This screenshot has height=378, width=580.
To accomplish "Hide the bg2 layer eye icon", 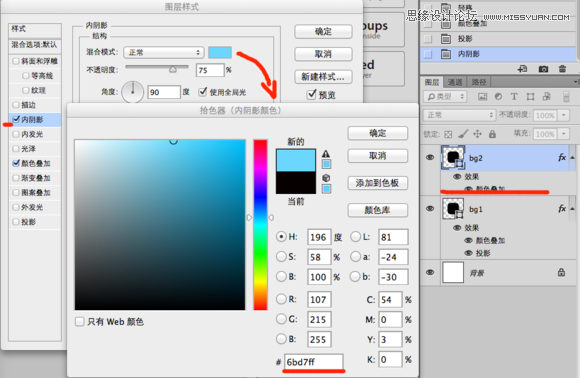I will pos(430,158).
